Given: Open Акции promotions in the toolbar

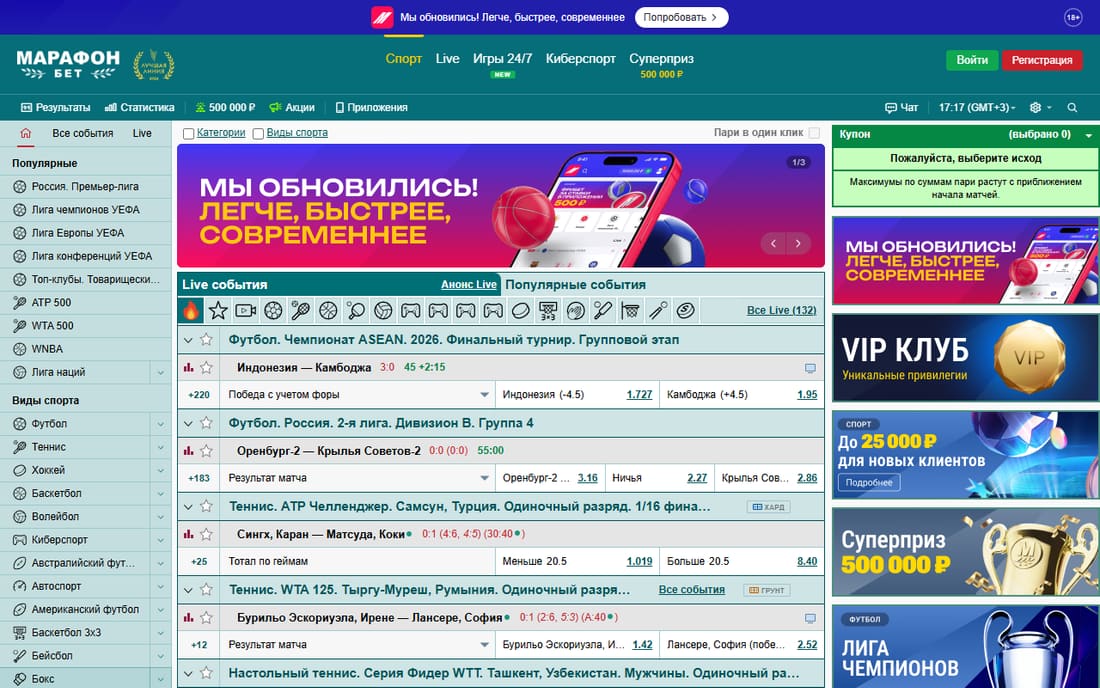Looking at the screenshot, I should click(x=292, y=107).
